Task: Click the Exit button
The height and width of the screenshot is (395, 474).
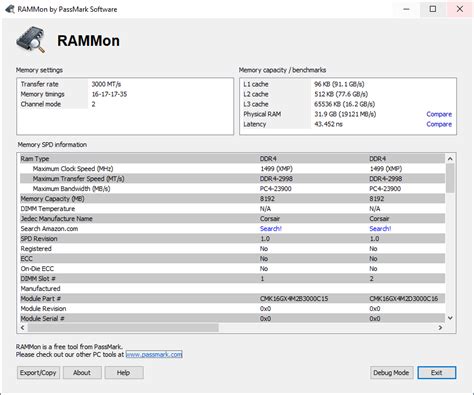Action: [x=437, y=373]
